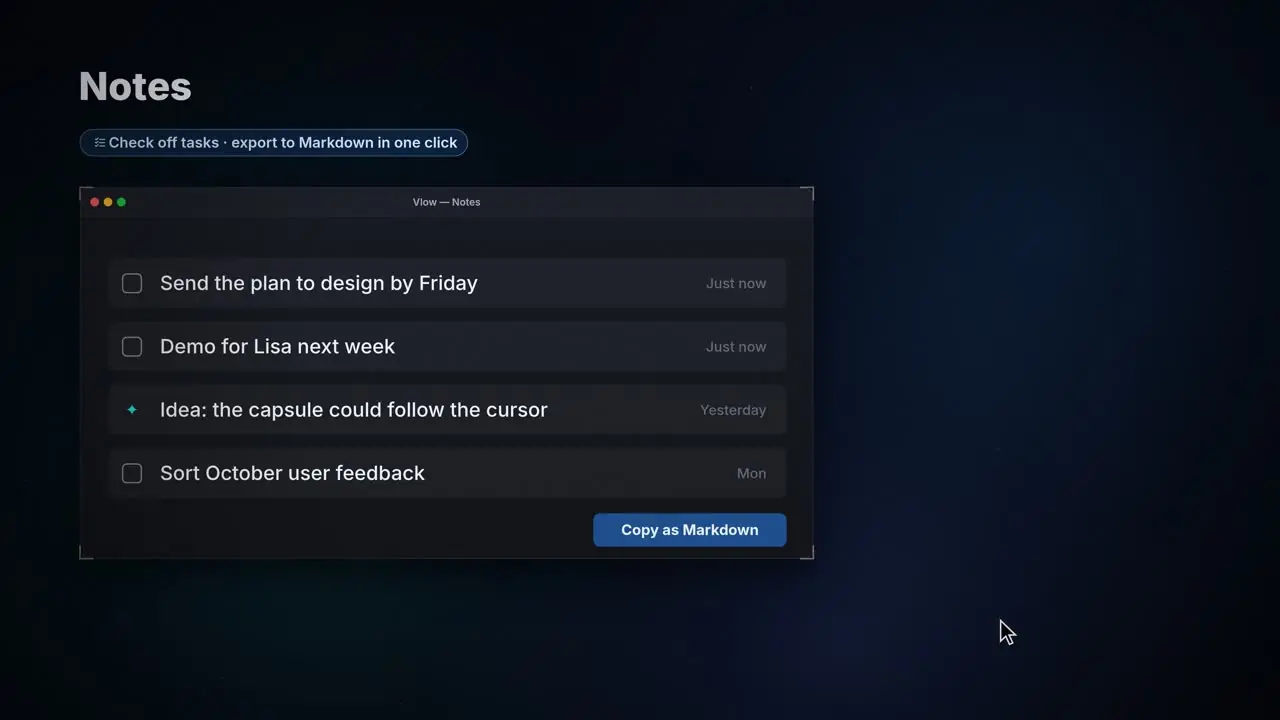The height and width of the screenshot is (720, 1280).
Task: Mark "Sort October user feedback" as done
Action: click(132, 473)
